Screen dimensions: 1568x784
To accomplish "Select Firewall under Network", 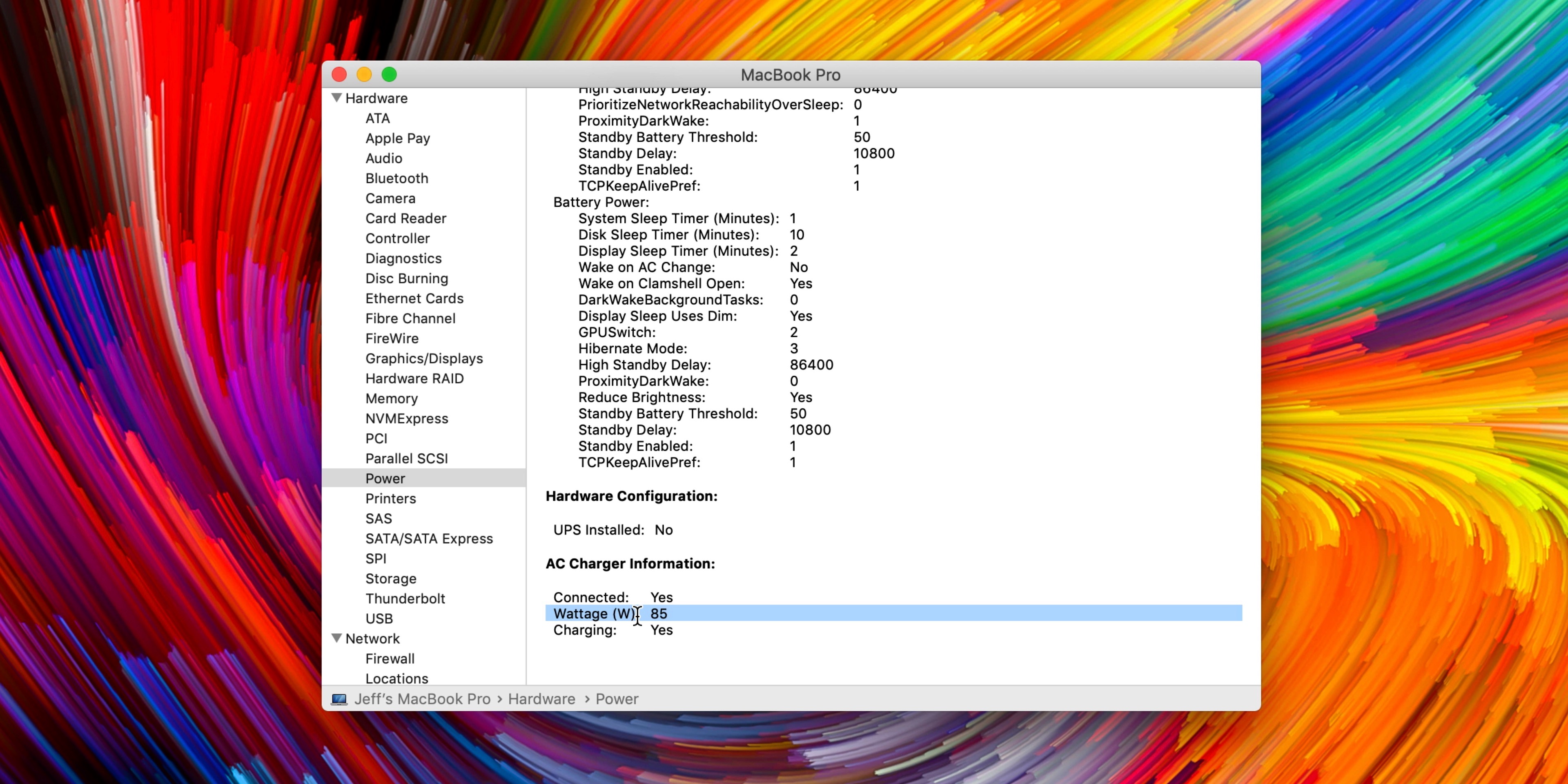I will (x=390, y=659).
